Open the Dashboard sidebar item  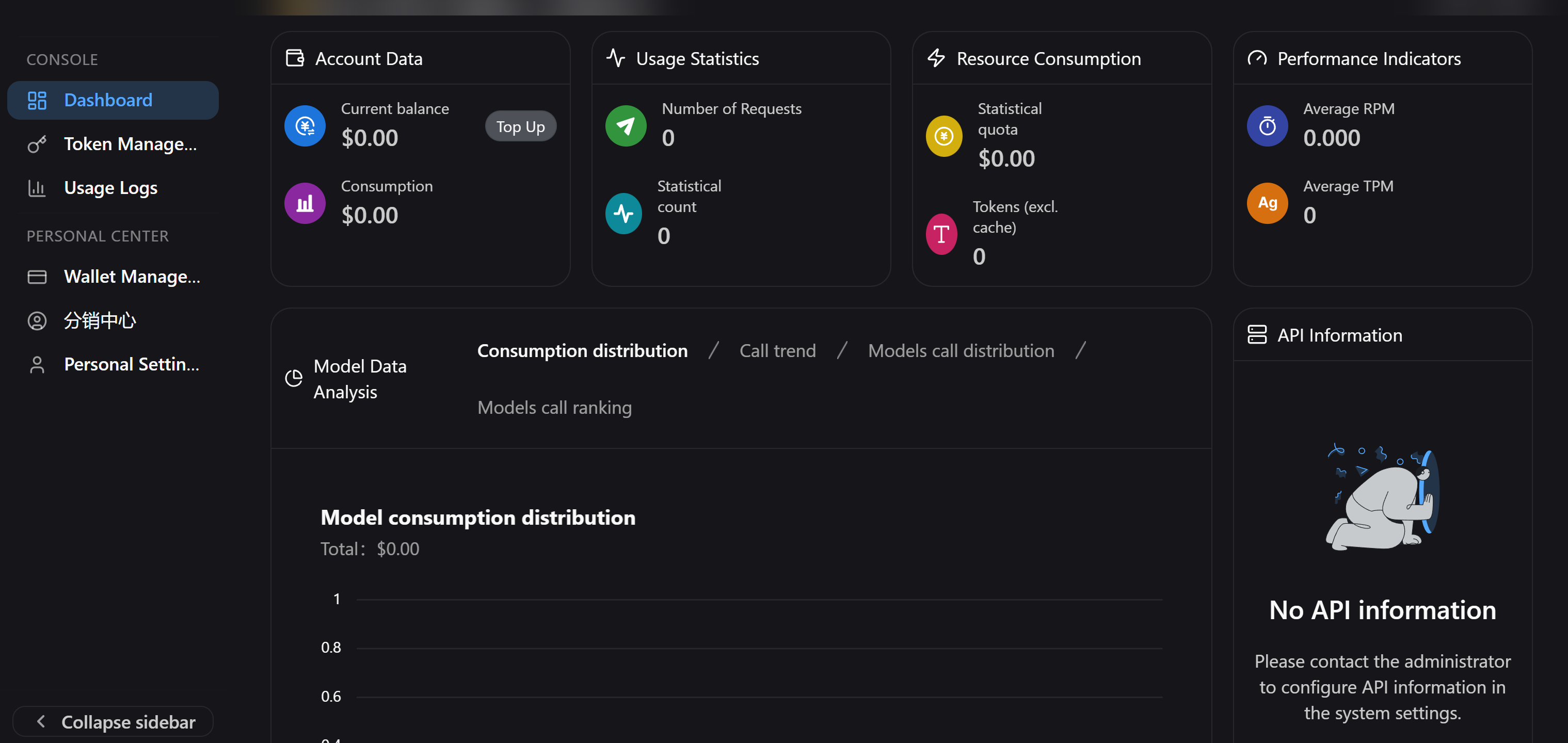pos(113,101)
